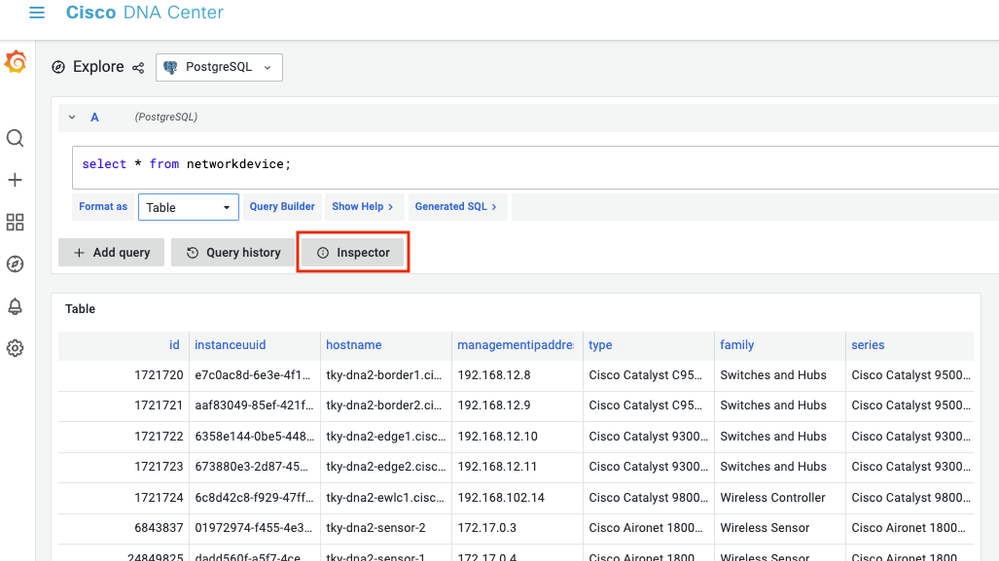Open the configuration gear icon
This screenshot has height=561, width=999.
(15, 348)
